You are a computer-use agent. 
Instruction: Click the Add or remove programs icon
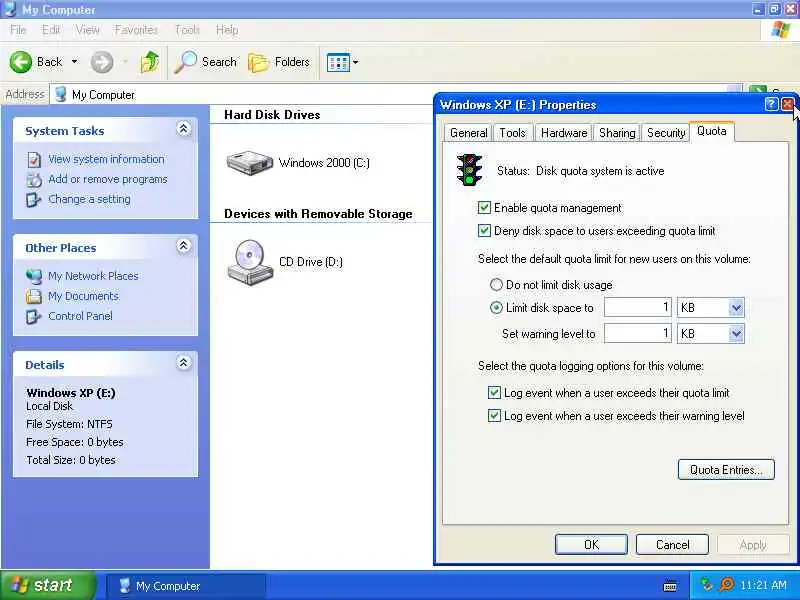[x=34, y=180]
